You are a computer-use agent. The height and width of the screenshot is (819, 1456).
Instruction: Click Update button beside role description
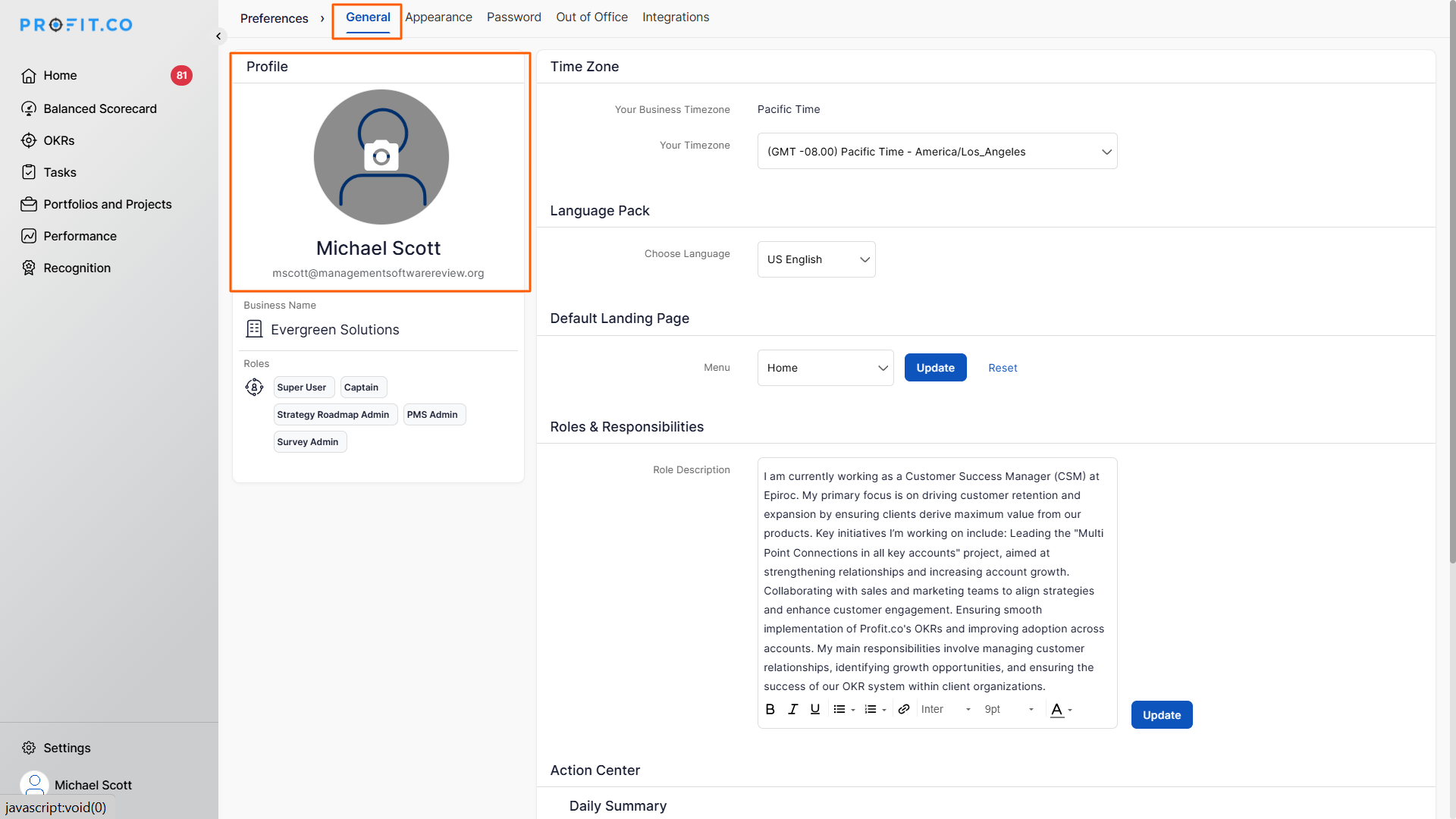coord(1161,715)
